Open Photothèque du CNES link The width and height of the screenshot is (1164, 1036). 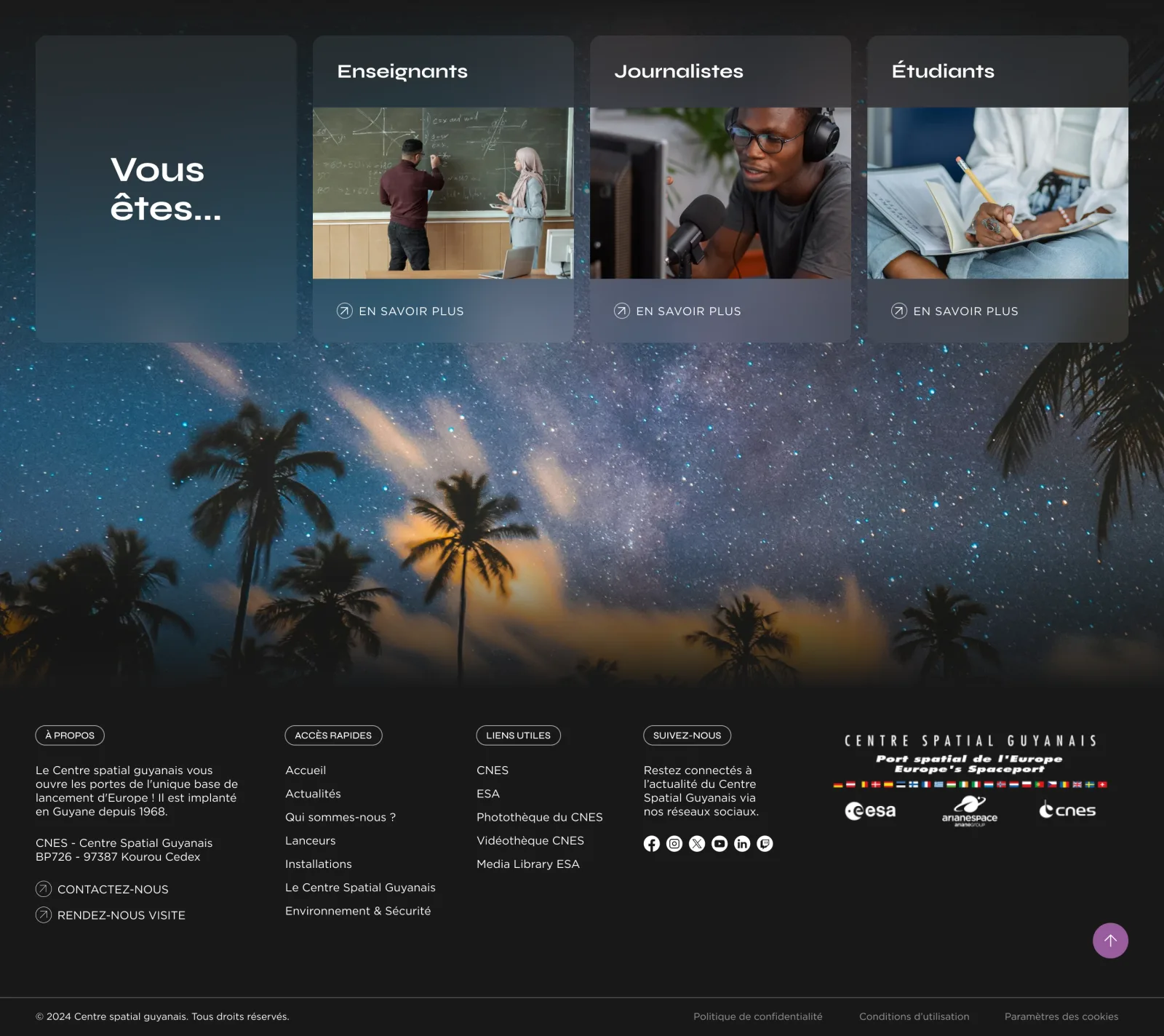[540, 817]
